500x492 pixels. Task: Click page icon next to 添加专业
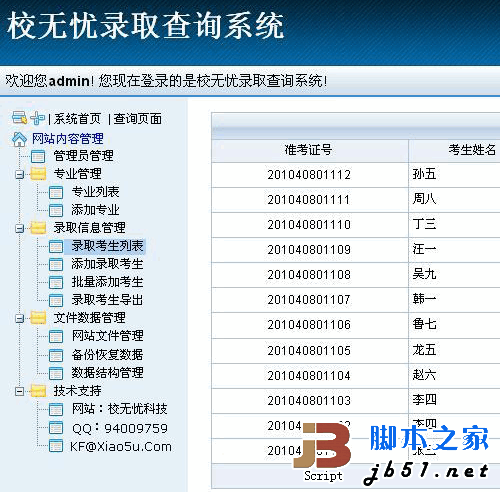tap(56, 210)
